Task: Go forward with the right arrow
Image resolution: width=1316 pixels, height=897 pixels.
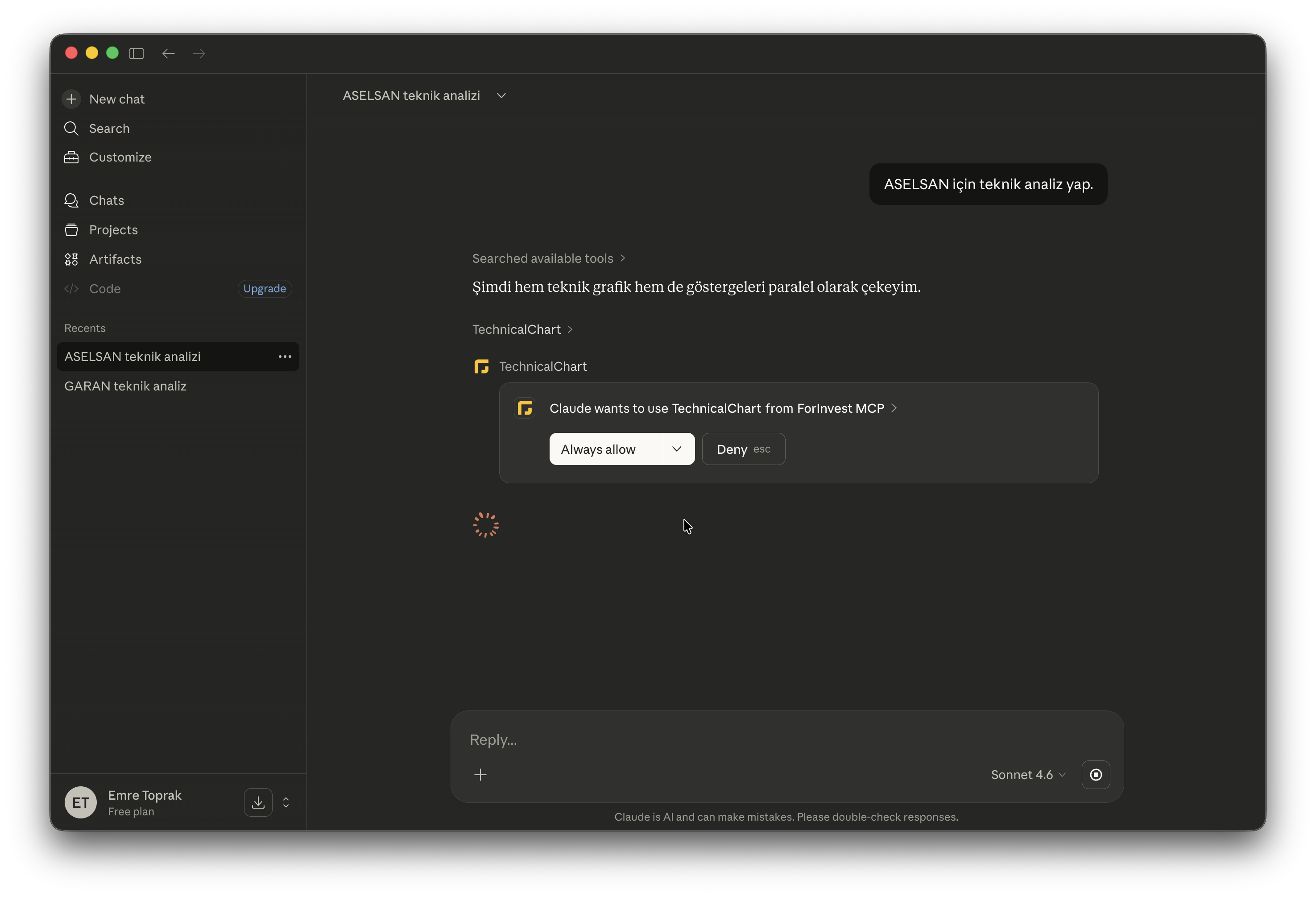Action: [x=199, y=53]
